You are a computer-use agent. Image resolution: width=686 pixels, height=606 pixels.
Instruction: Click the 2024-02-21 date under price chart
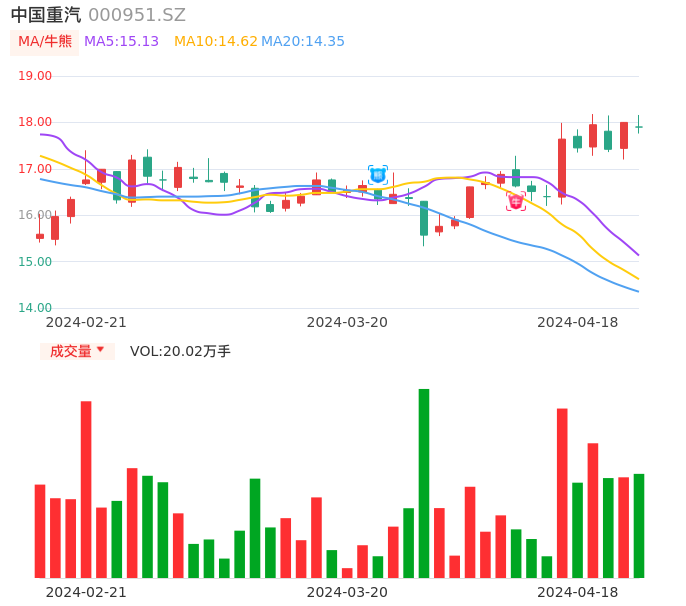point(86,322)
